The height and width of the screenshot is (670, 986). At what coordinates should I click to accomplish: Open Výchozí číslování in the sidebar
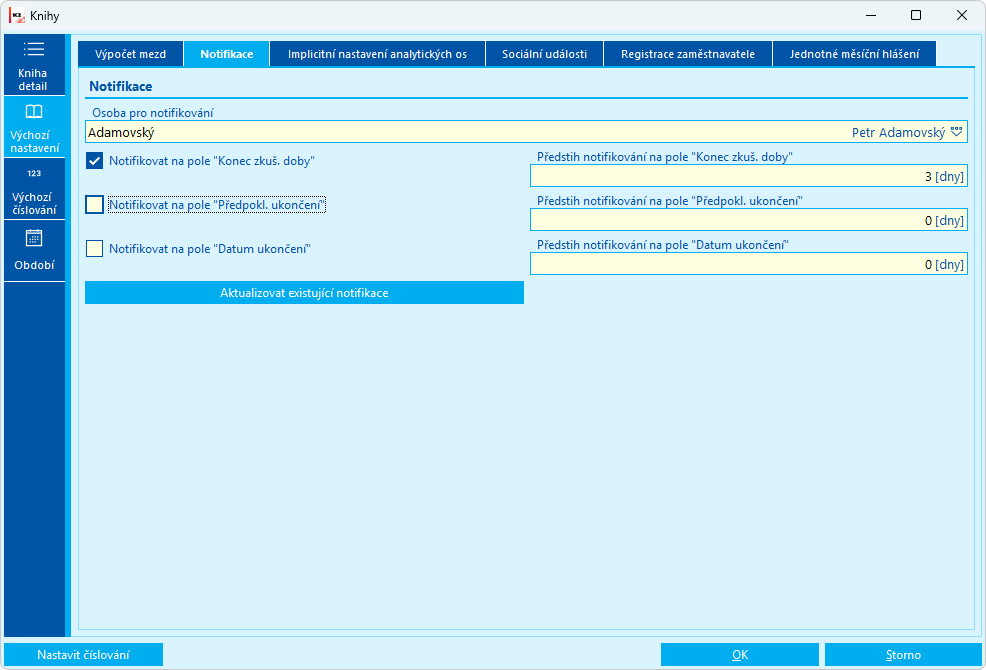[34, 189]
